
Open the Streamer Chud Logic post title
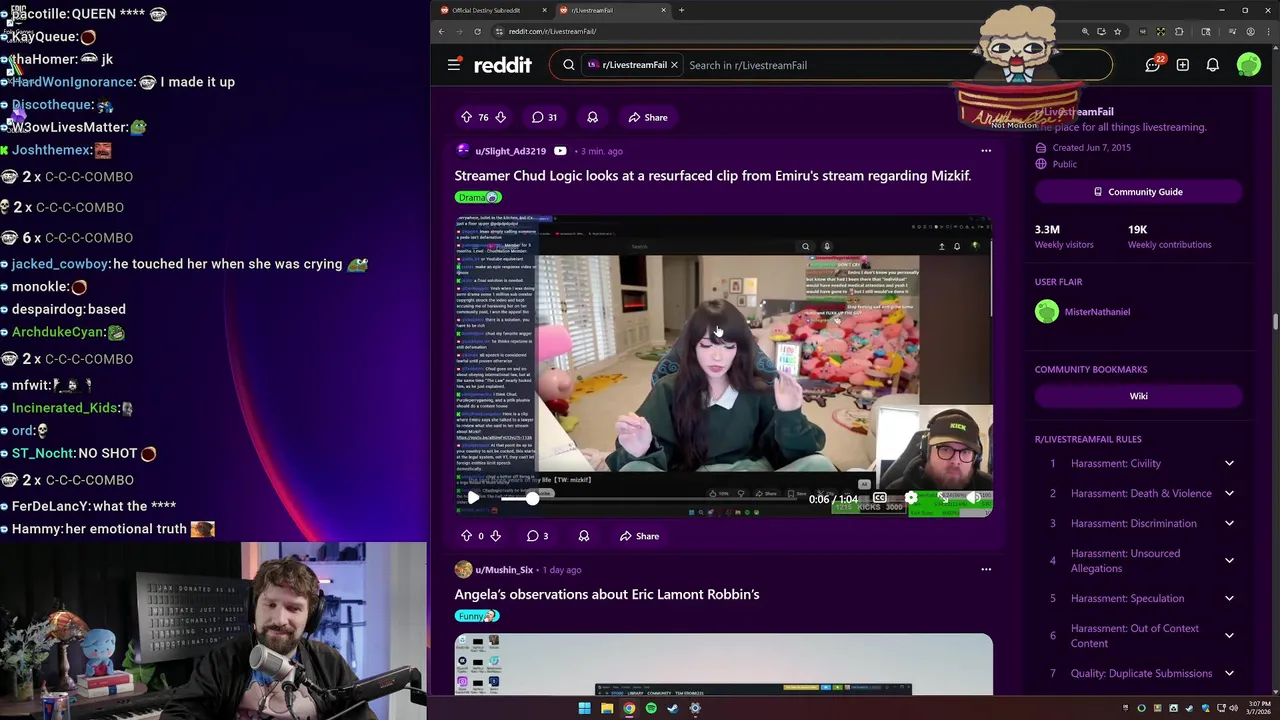pyautogui.click(x=713, y=176)
